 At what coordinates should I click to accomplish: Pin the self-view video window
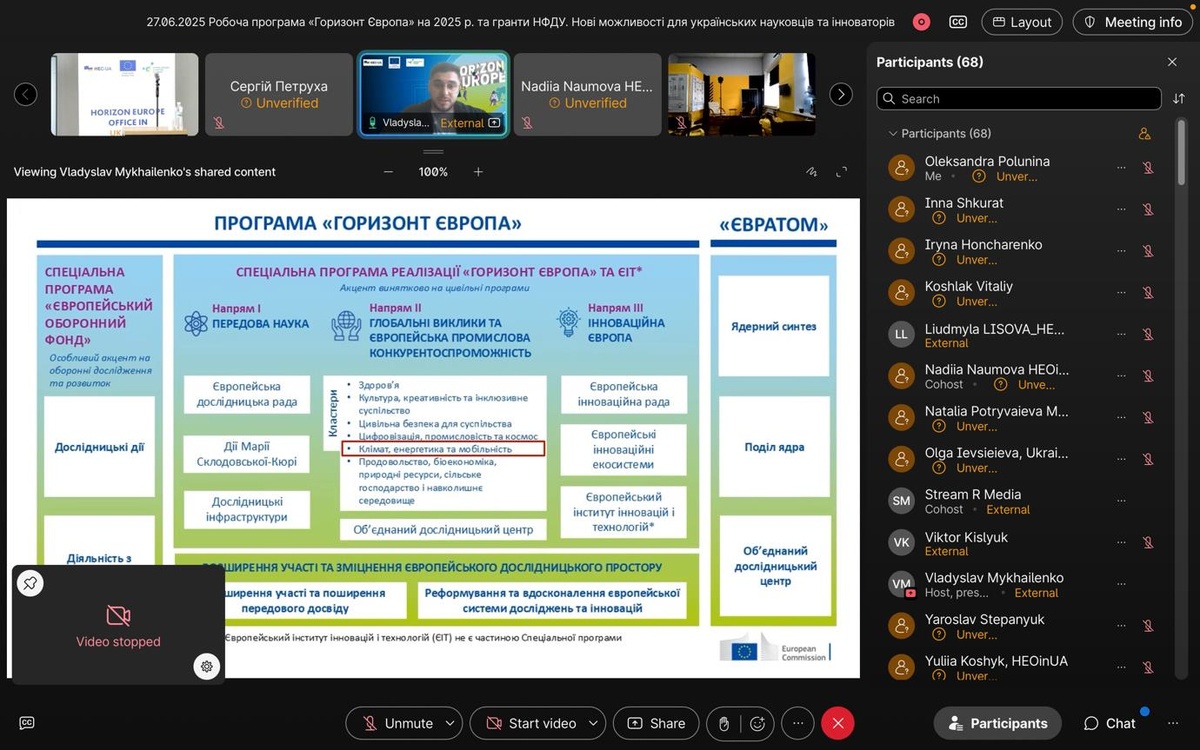point(31,583)
